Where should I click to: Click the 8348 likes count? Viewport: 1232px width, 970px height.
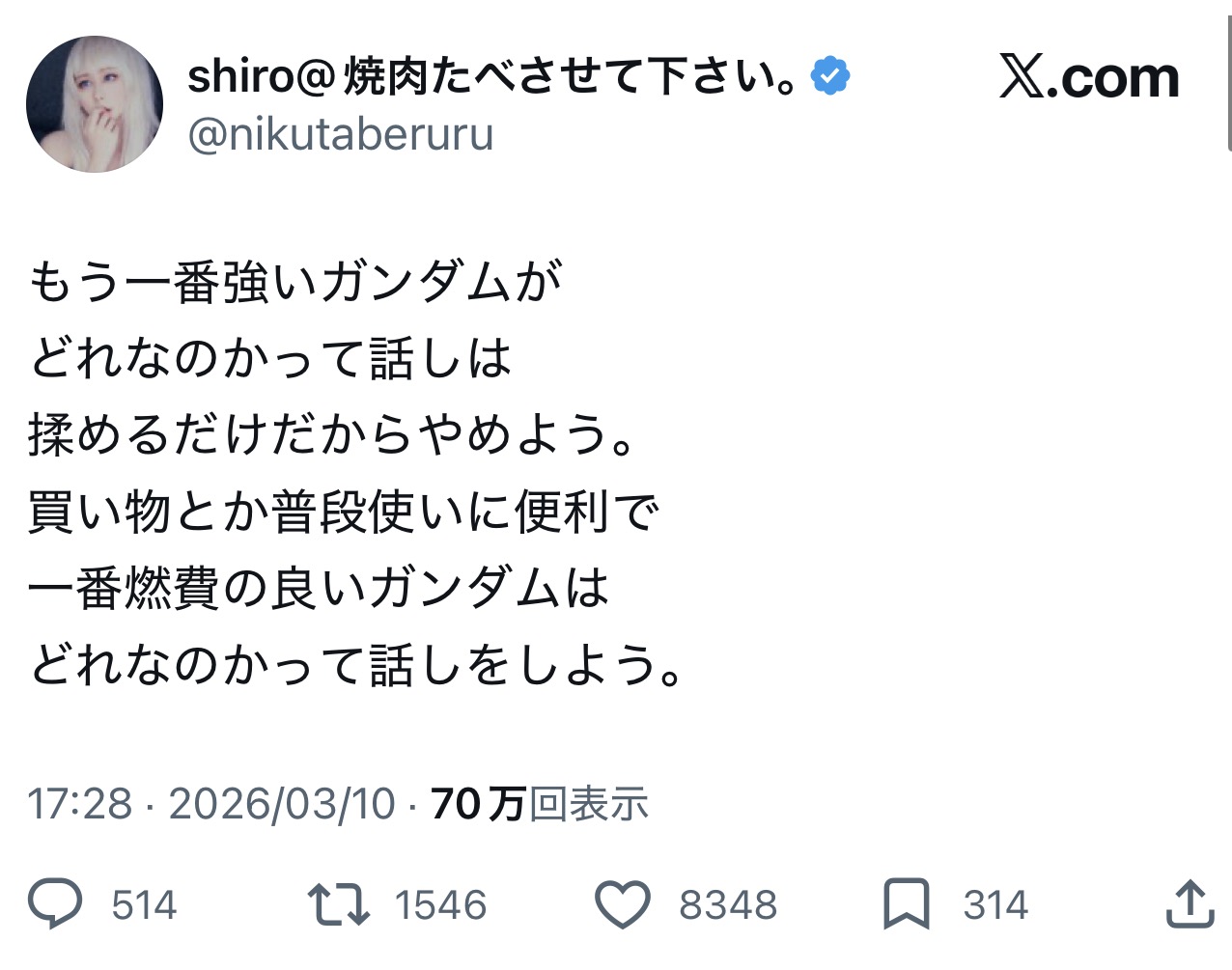pos(727,905)
